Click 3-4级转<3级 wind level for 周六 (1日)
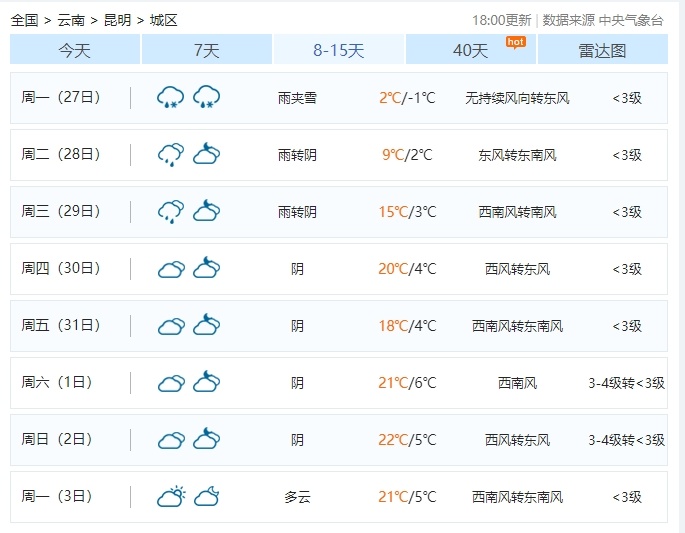Viewport: 685px width, 533px height. 626,383
